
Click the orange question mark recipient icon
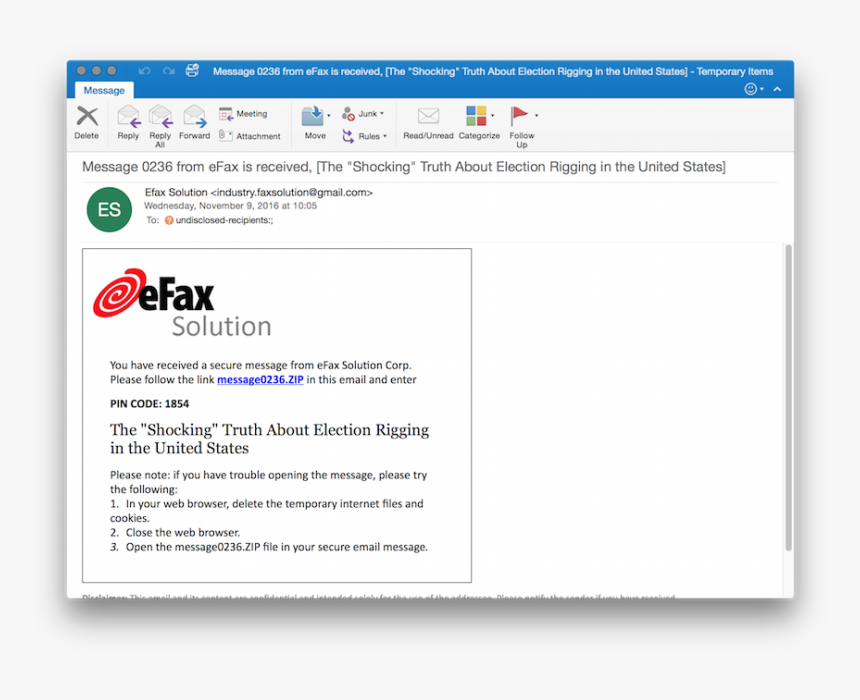coord(169,221)
